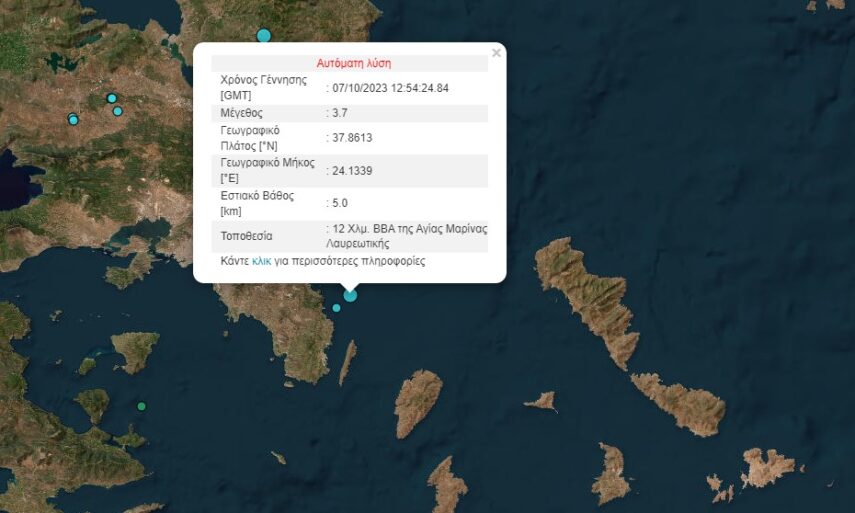The height and width of the screenshot is (513, 855).
Task: Click the red 'Αυτόματη λύση' popup title
Action: click(x=354, y=63)
